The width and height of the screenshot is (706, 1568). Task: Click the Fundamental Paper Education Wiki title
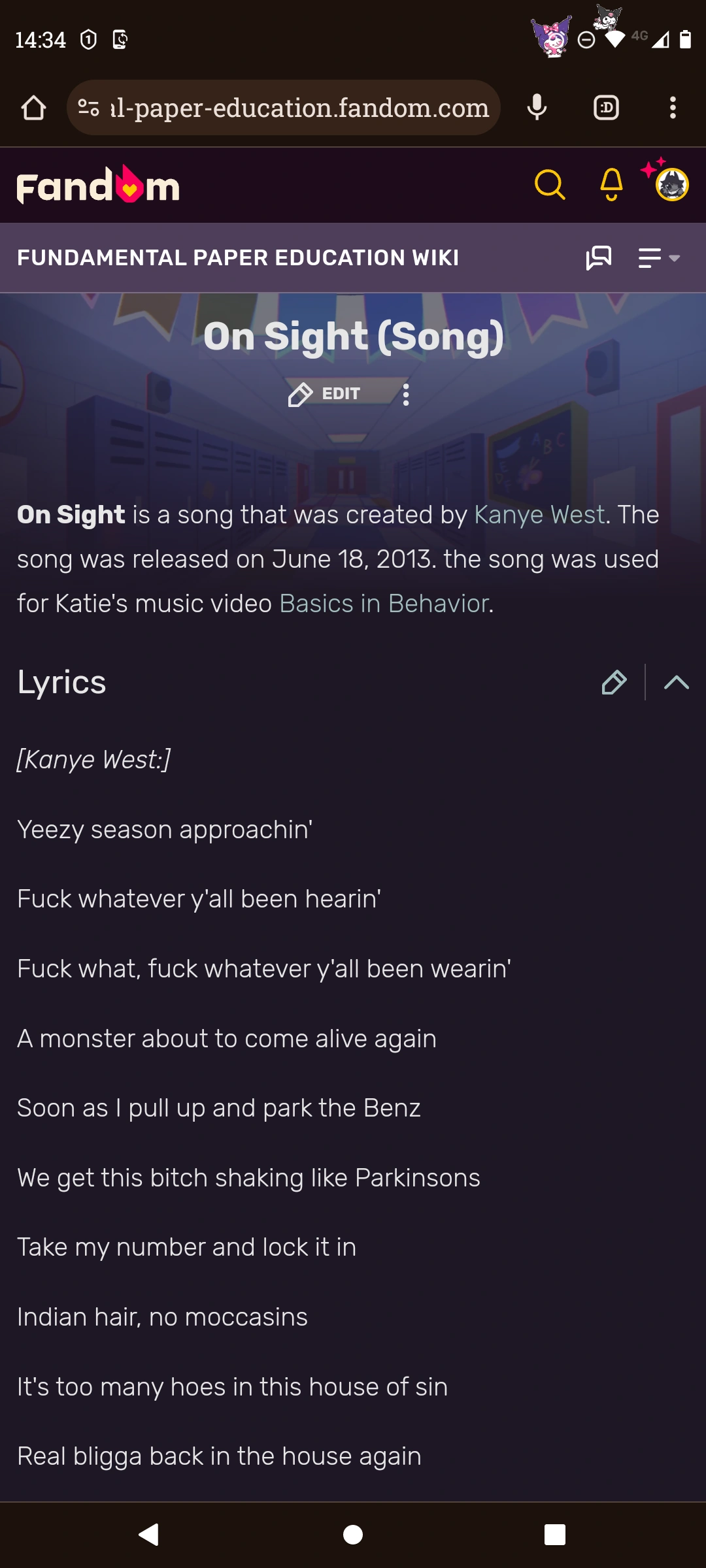[238, 258]
